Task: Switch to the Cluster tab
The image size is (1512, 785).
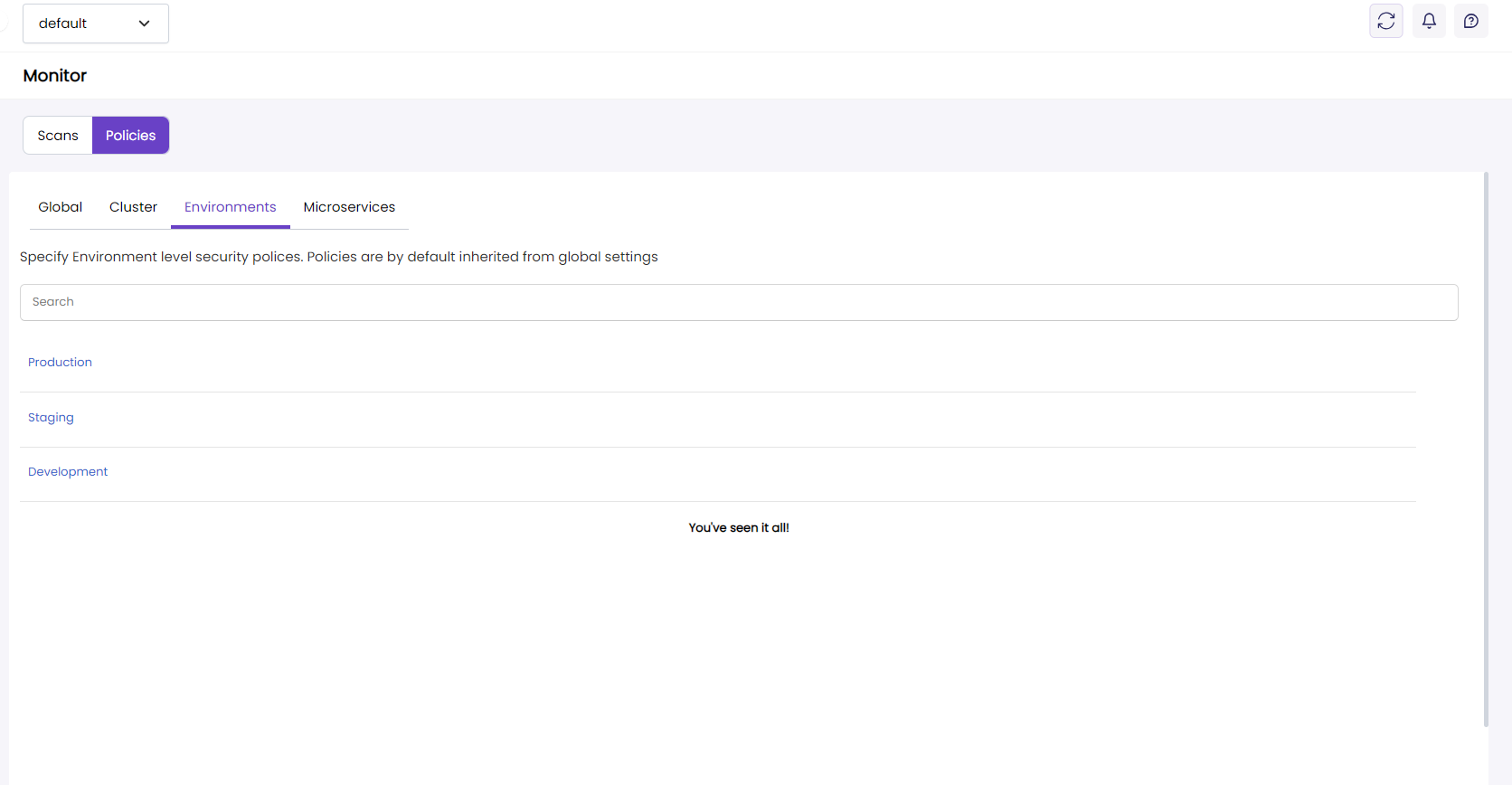Action: 133,207
